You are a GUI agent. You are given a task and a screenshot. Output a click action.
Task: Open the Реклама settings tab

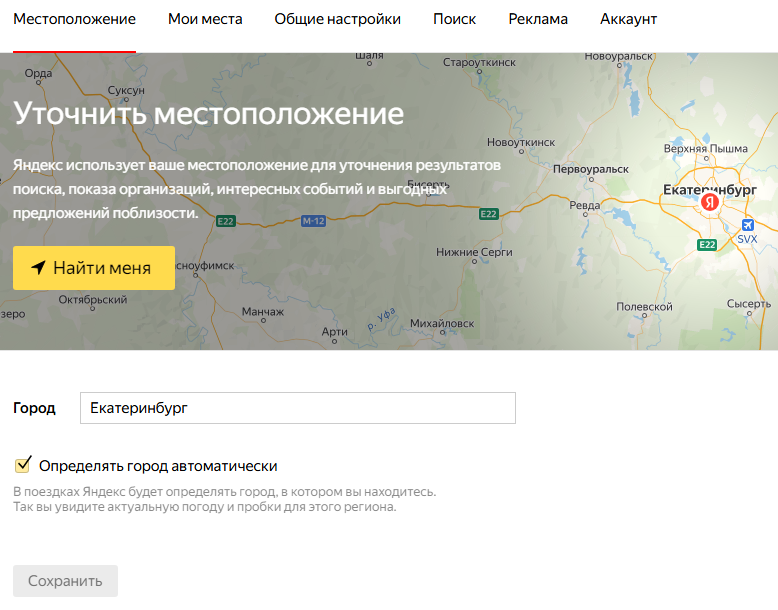(x=537, y=19)
